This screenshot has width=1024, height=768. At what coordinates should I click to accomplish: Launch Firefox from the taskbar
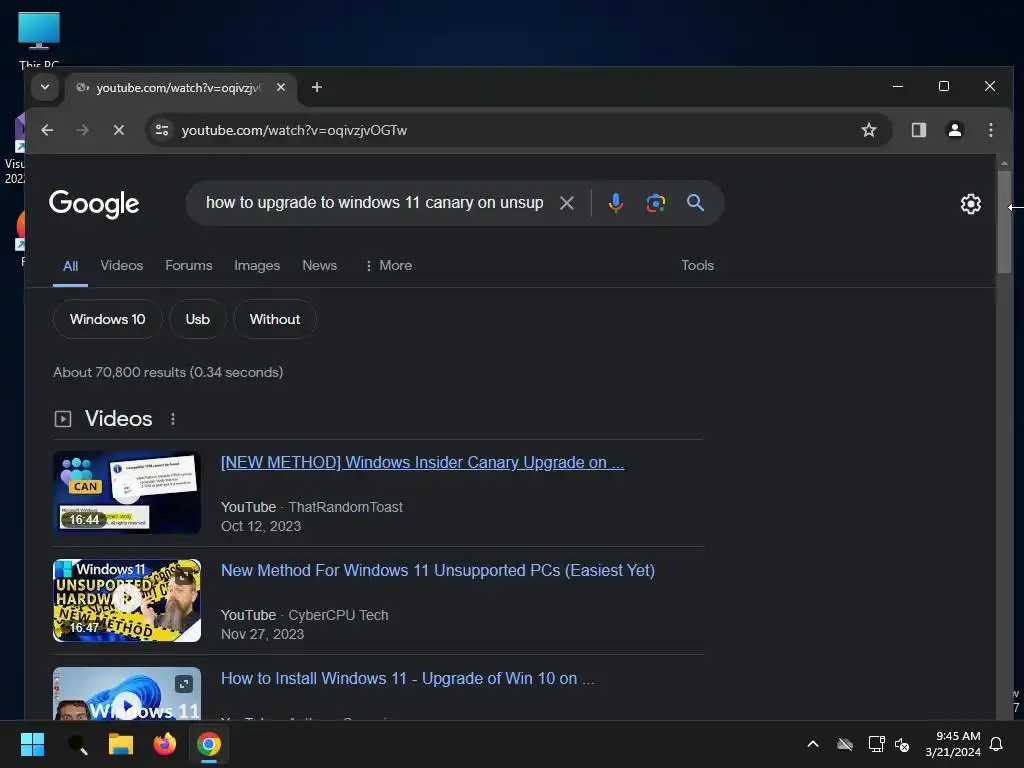point(165,744)
